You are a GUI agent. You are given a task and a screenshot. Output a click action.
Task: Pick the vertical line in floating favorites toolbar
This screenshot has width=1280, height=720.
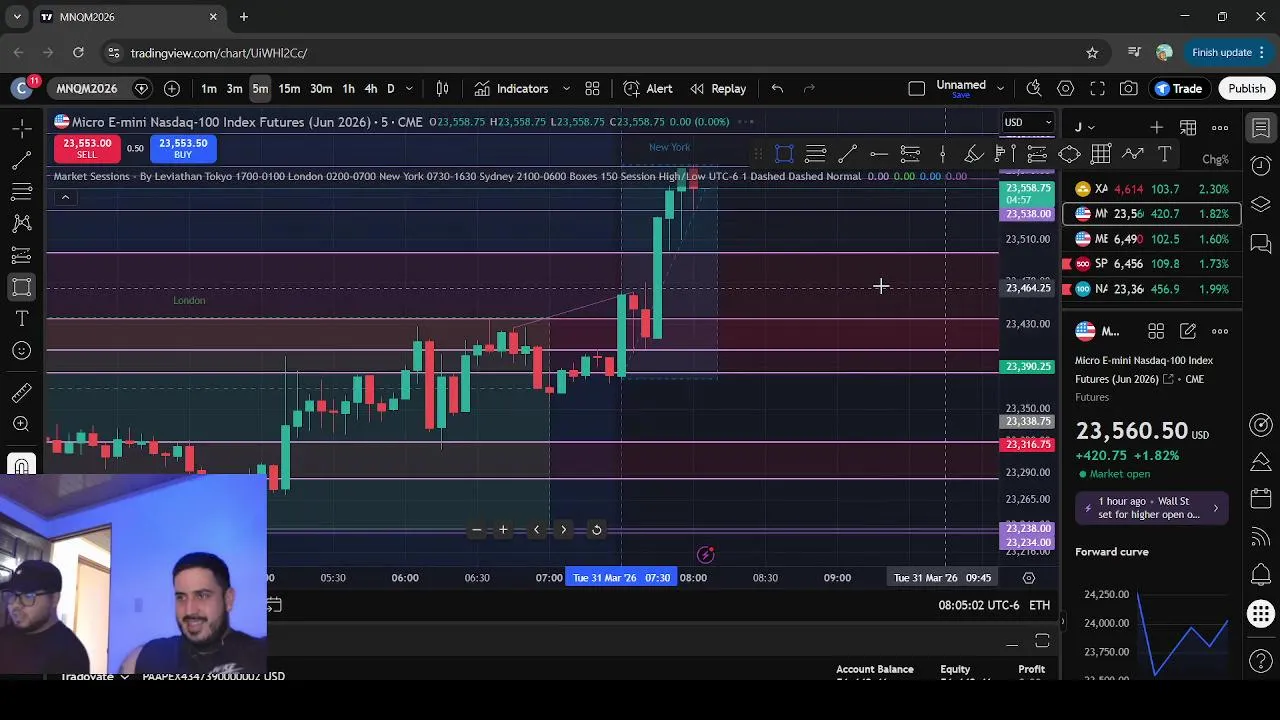[942, 154]
